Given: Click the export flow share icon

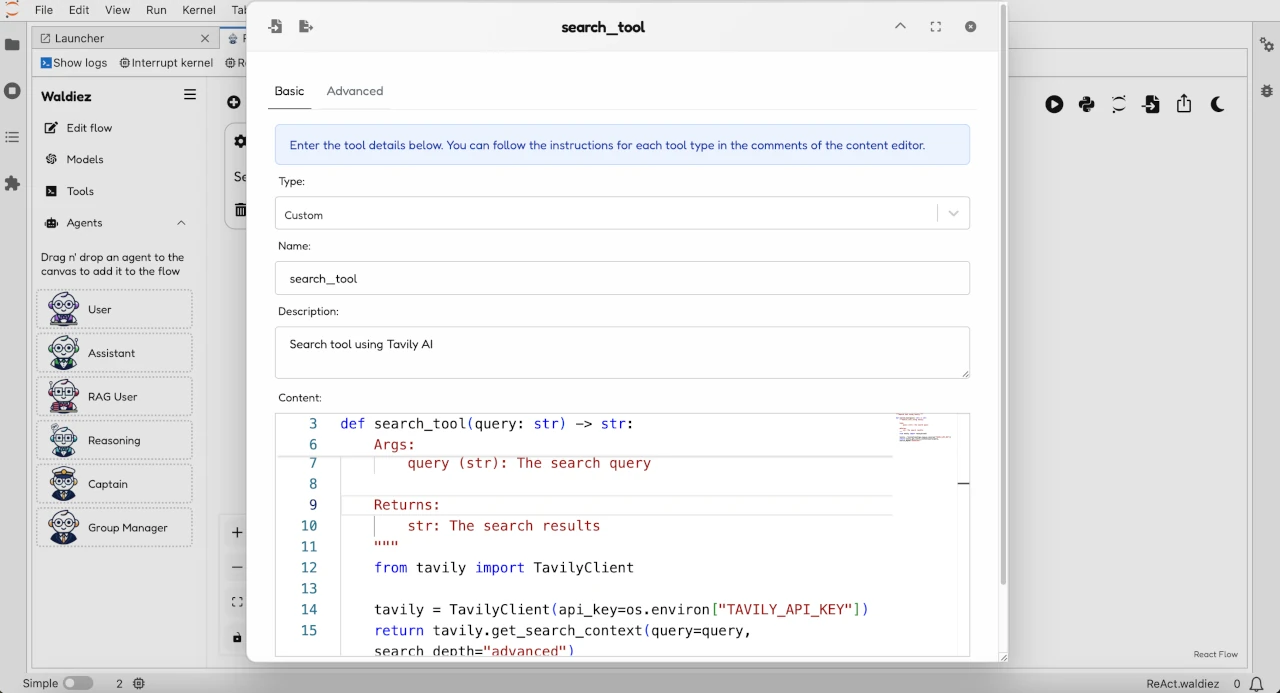Looking at the screenshot, I should [1184, 103].
